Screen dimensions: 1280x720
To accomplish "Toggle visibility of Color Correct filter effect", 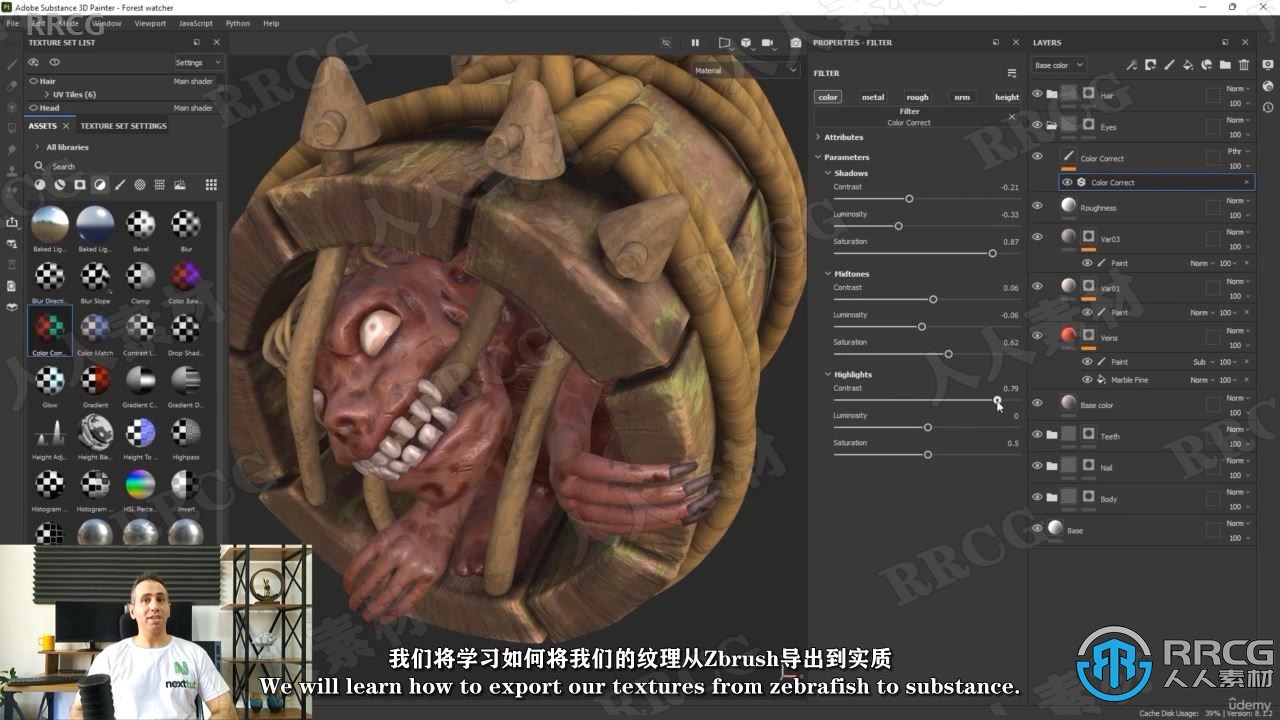I will [x=1067, y=182].
